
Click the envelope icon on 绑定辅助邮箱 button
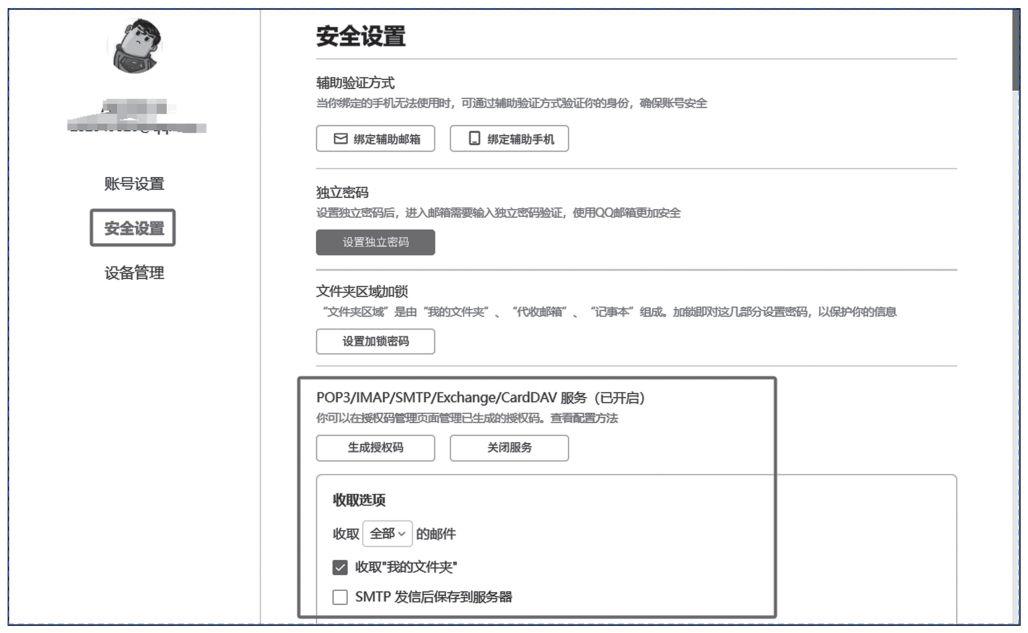[x=341, y=138]
